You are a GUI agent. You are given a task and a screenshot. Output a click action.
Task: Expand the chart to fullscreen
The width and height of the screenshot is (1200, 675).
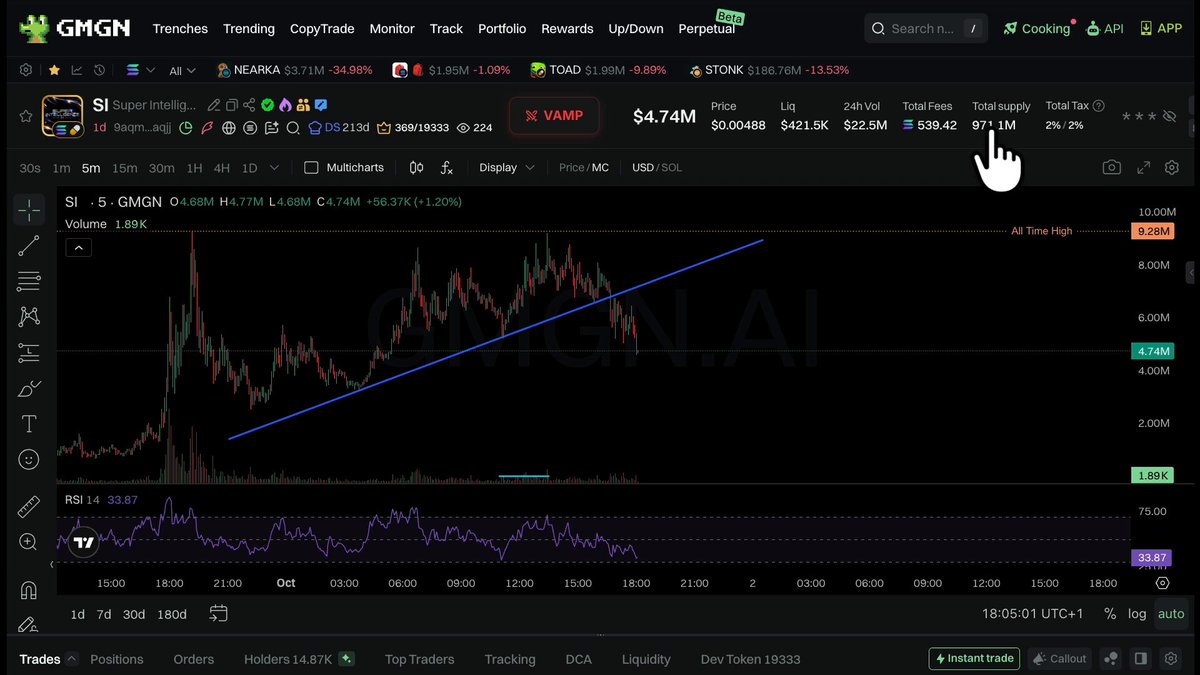click(1143, 167)
